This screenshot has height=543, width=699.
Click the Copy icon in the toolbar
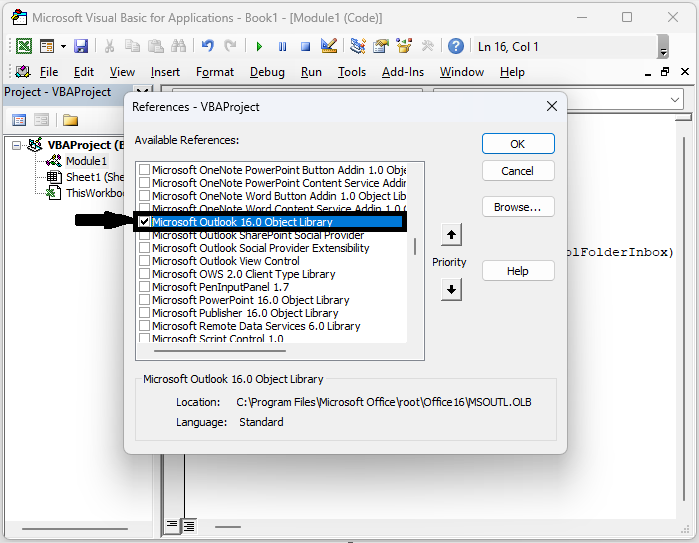tap(132, 46)
